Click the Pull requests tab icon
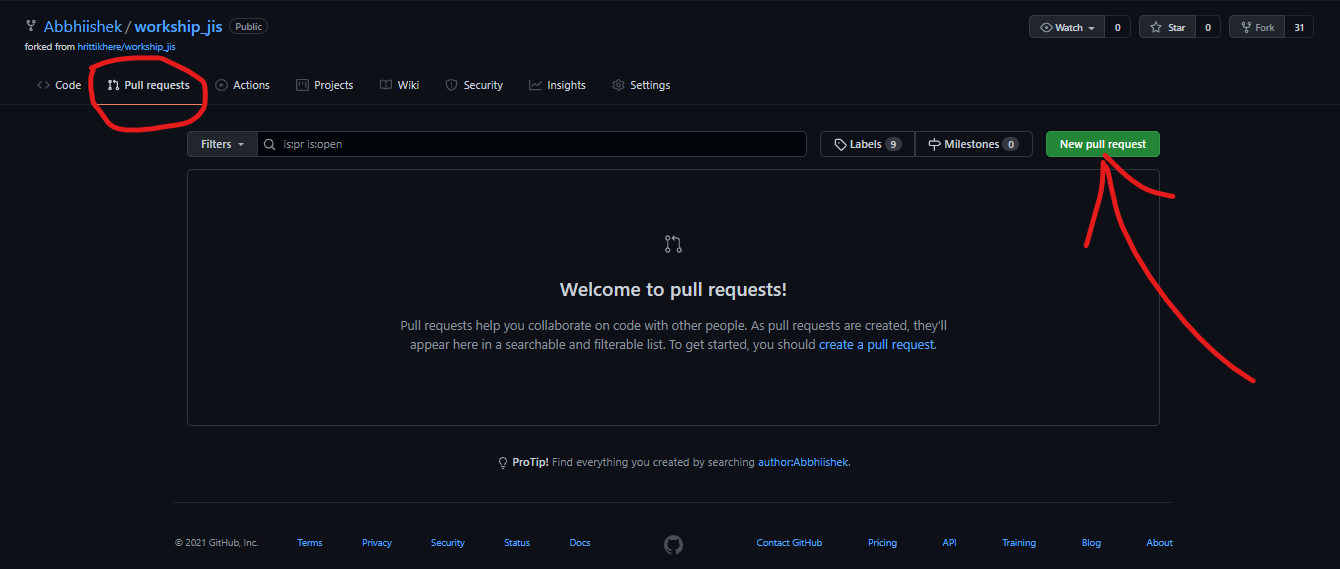 tap(113, 85)
